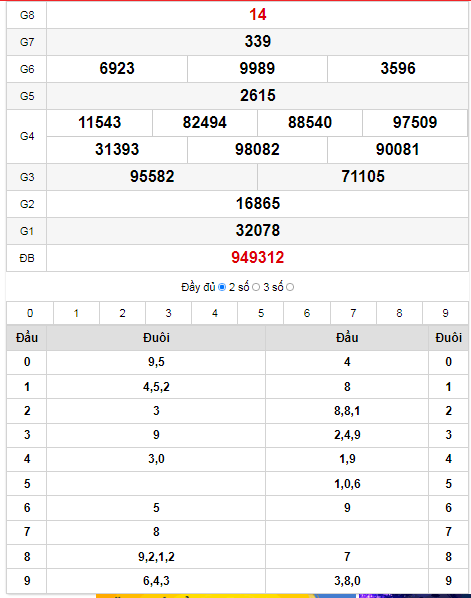Click the G7 prize row label
The width and height of the screenshot is (471, 598).
(27, 42)
